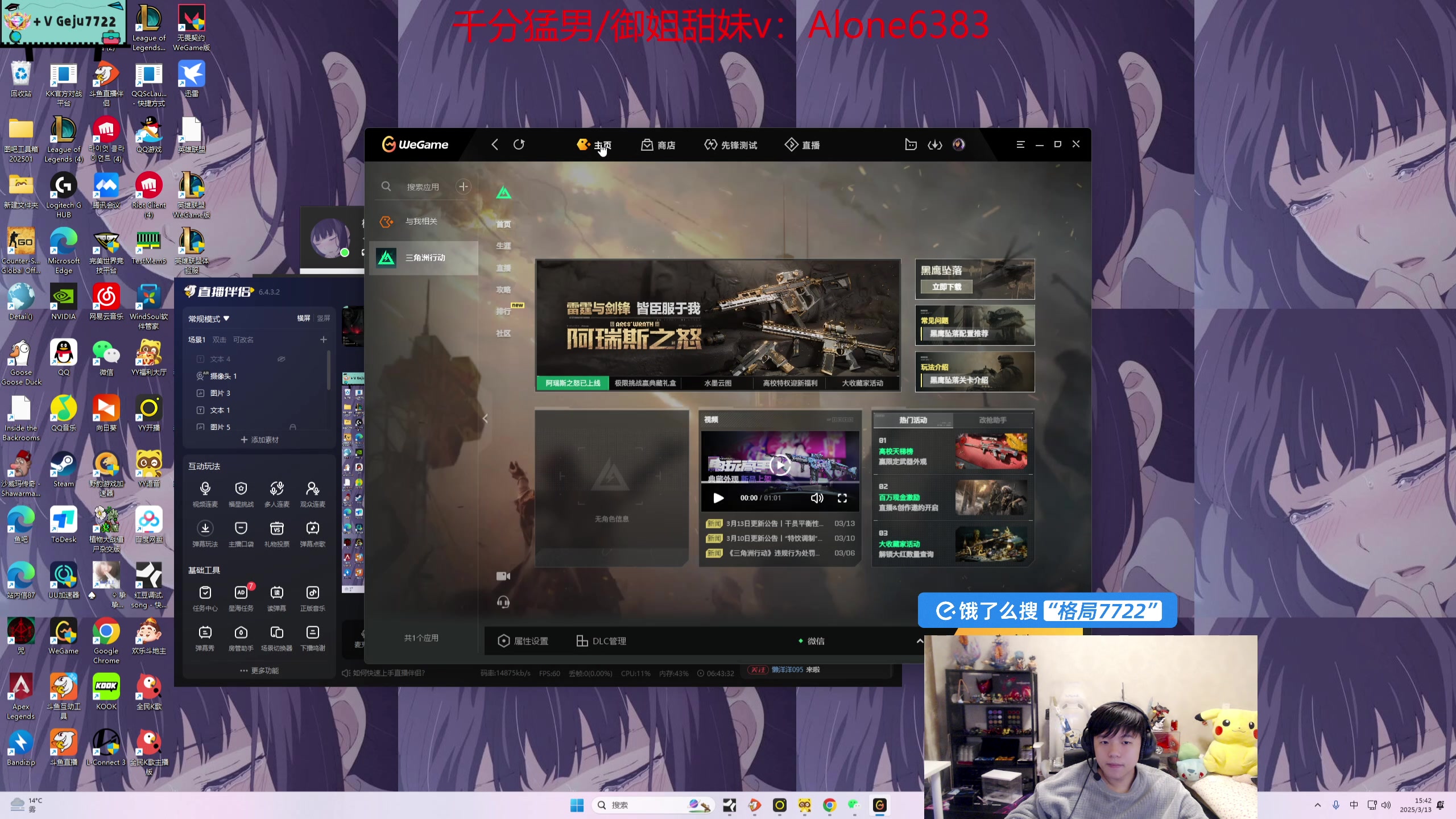This screenshot has width=1456, height=819.
Task: Switch to 横屏 landscape mode
Action: point(304,318)
